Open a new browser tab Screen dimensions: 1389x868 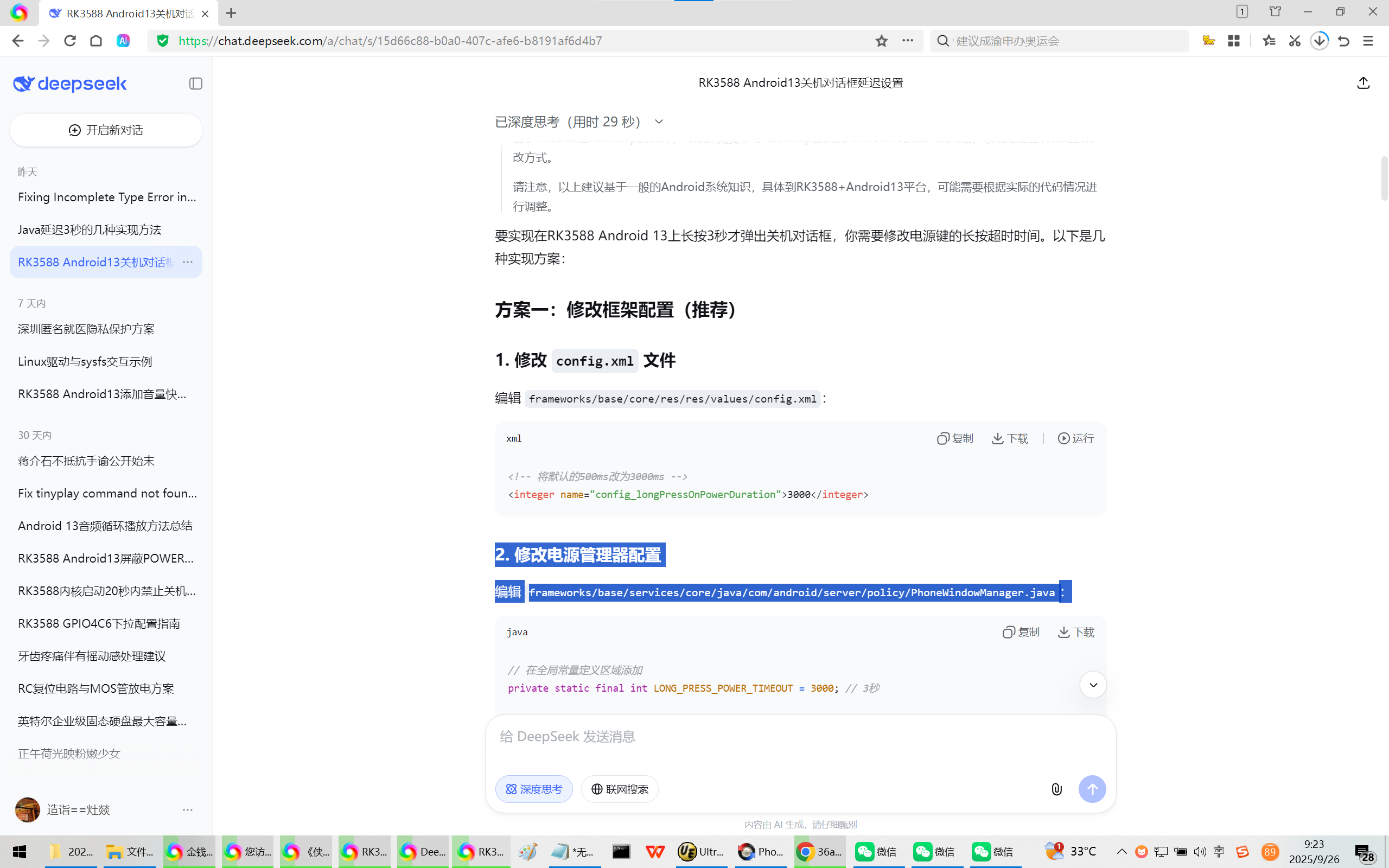231,13
